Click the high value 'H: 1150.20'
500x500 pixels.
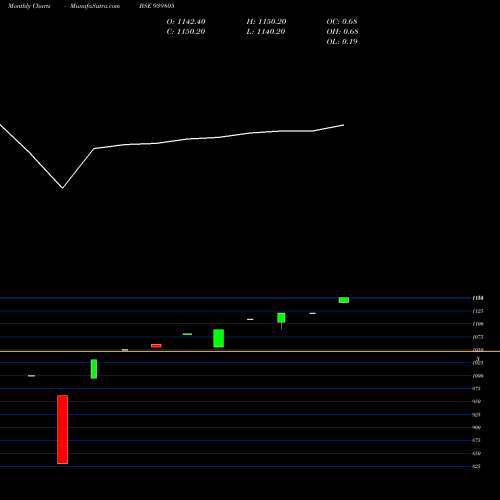click(x=266, y=22)
